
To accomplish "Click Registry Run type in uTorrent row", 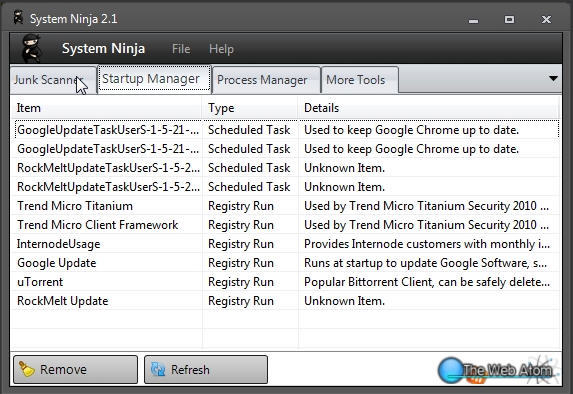I will point(241,282).
